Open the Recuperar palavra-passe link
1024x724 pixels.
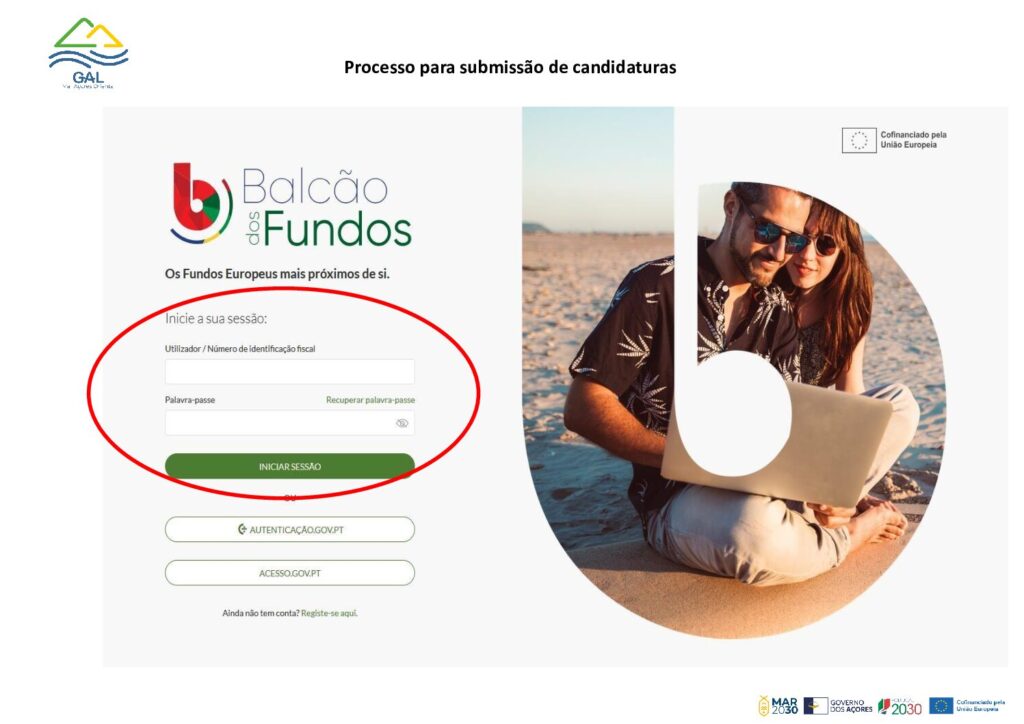click(x=370, y=400)
